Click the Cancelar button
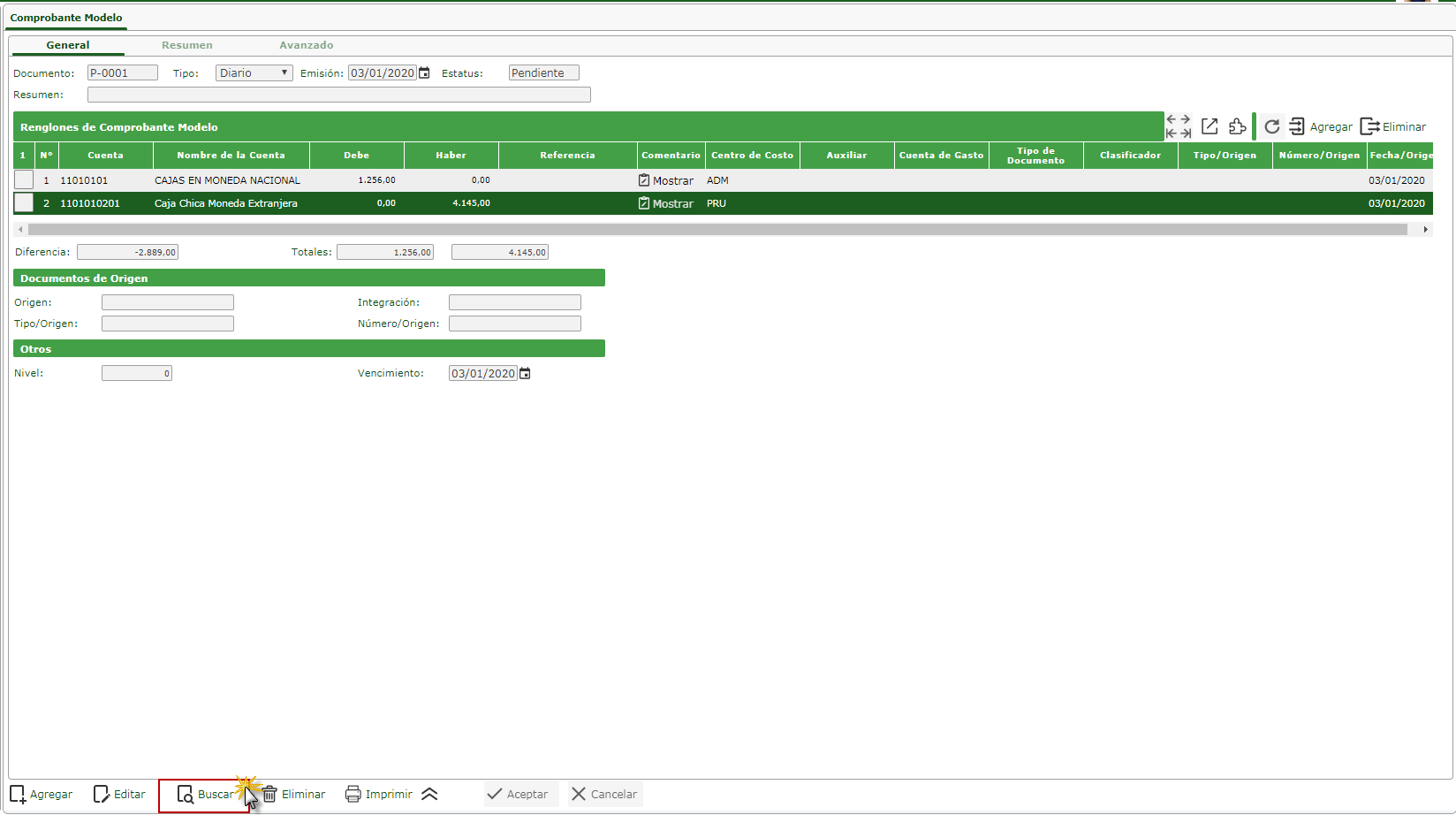Image resolution: width=1456 pixels, height=815 pixels. click(604, 794)
